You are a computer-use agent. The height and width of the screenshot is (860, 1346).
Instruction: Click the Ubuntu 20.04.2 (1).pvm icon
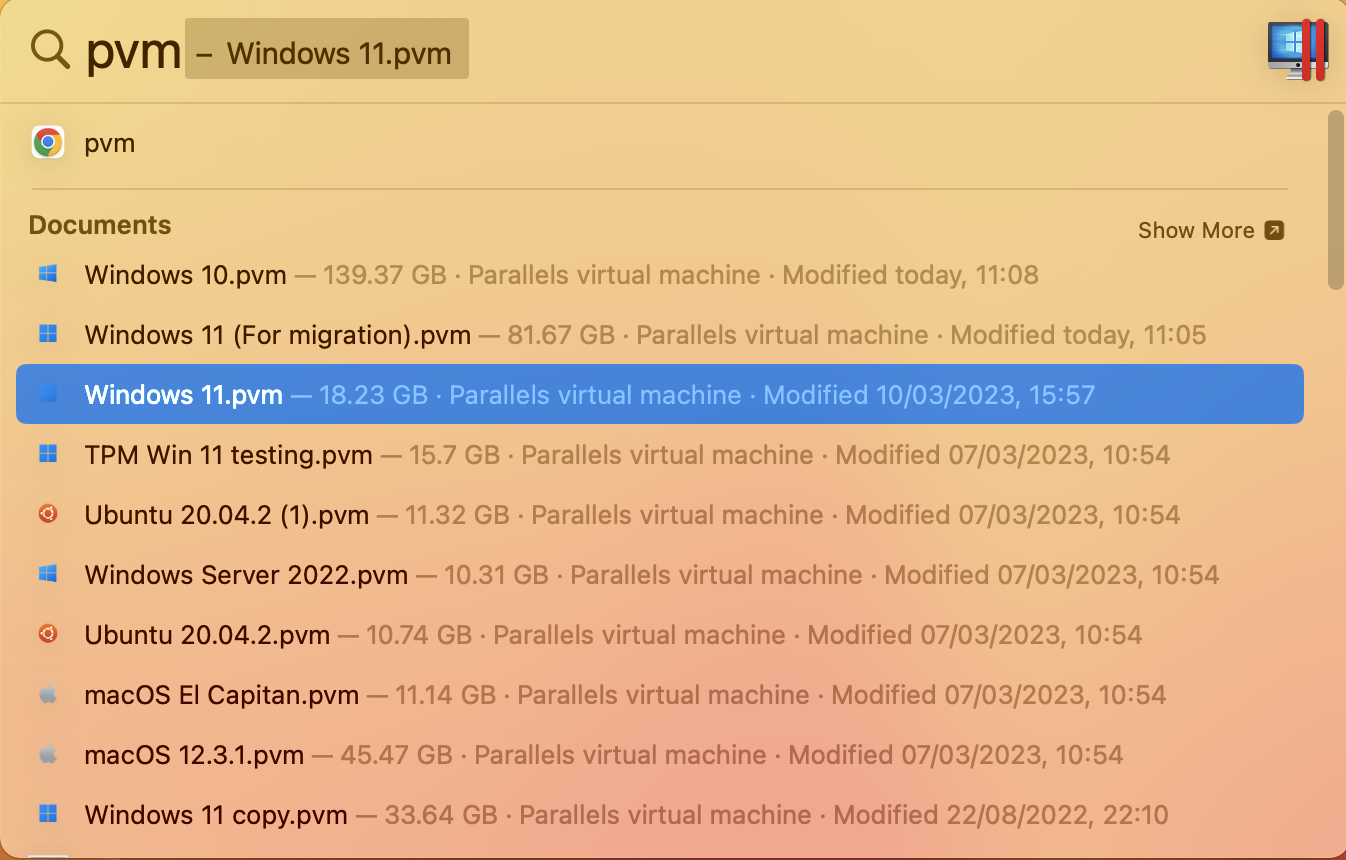(x=47, y=514)
